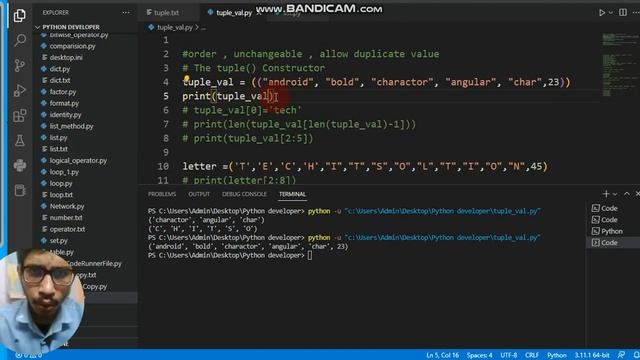Open Explorer views and more actions menu
This screenshot has height=360, width=640.
126,13
